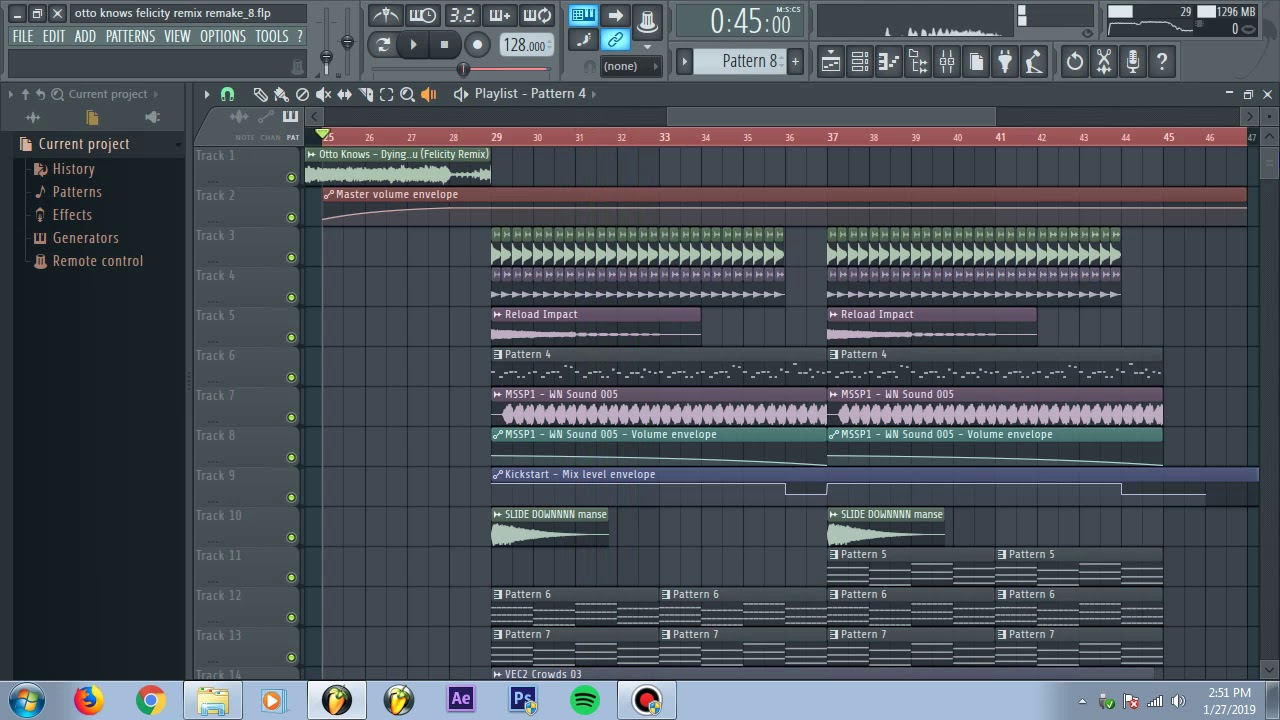Toggle the playlist magnet snap button
Viewport: 1280px width, 720px height.
[227, 94]
